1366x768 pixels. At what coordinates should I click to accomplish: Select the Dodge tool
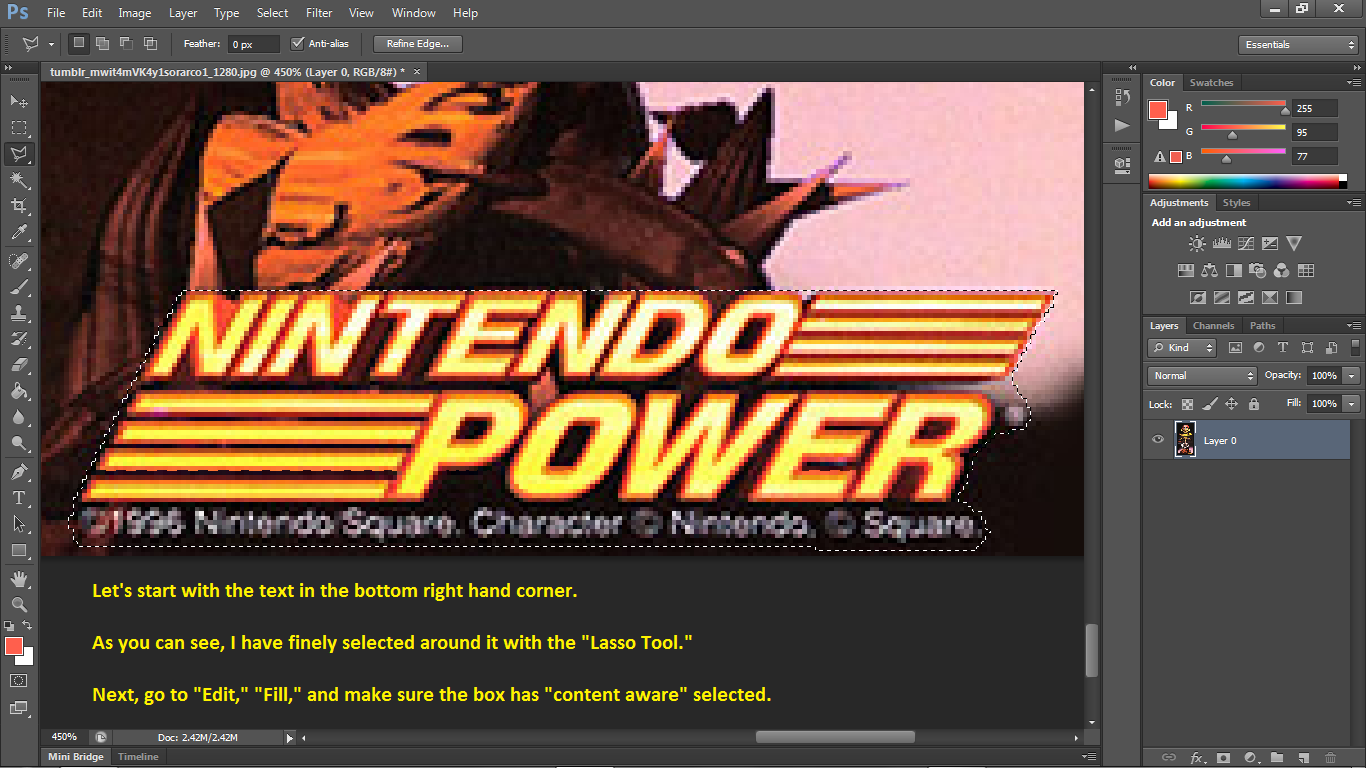tap(19, 443)
